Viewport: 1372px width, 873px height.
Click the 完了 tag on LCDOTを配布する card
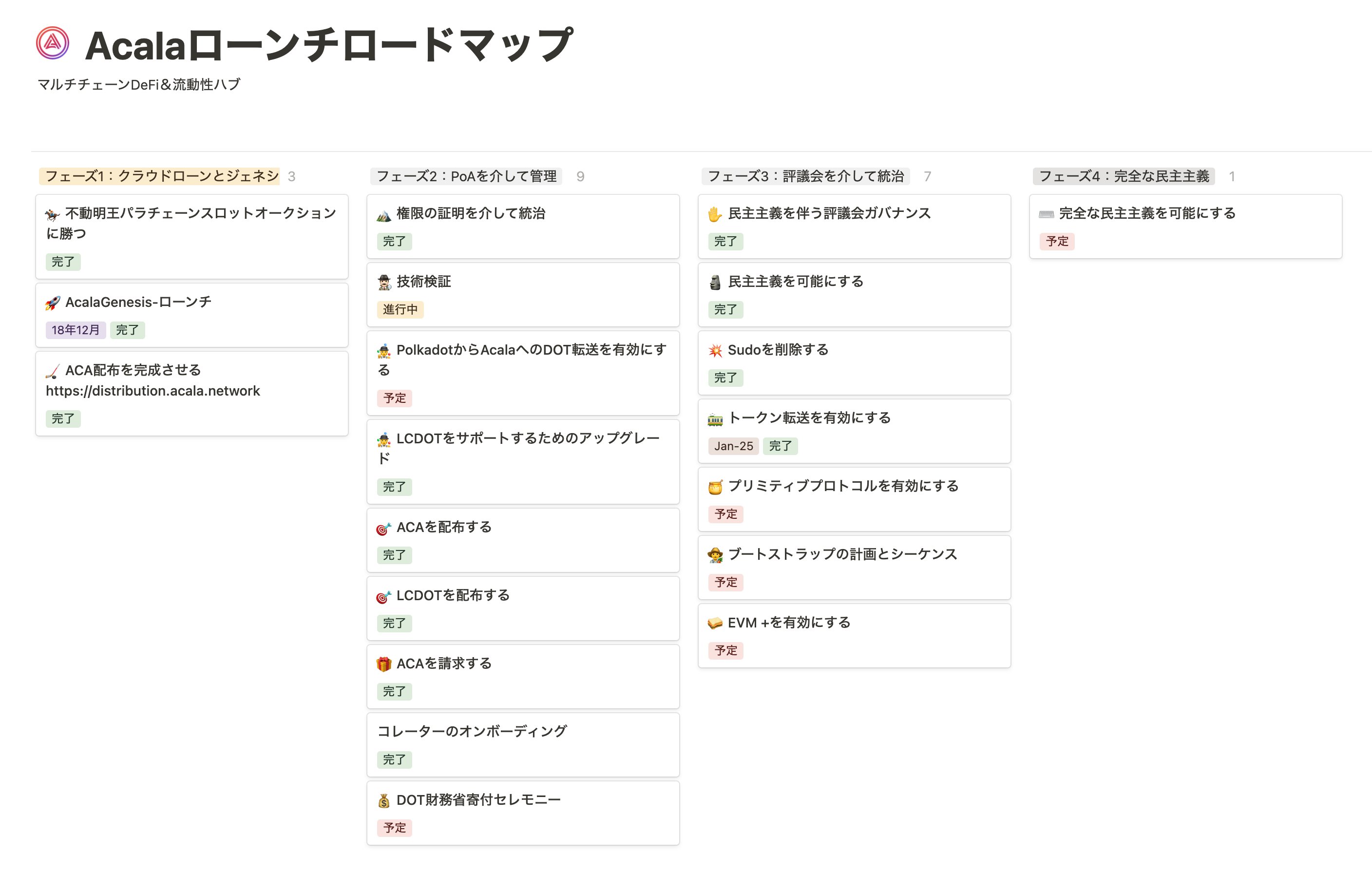click(x=394, y=624)
